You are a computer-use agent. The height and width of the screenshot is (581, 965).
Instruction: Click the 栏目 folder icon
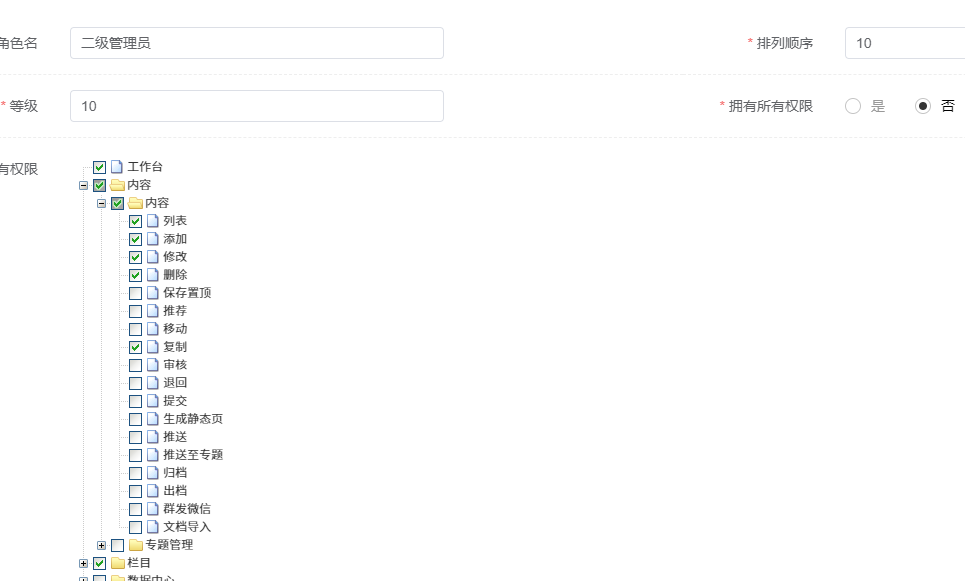[117, 563]
